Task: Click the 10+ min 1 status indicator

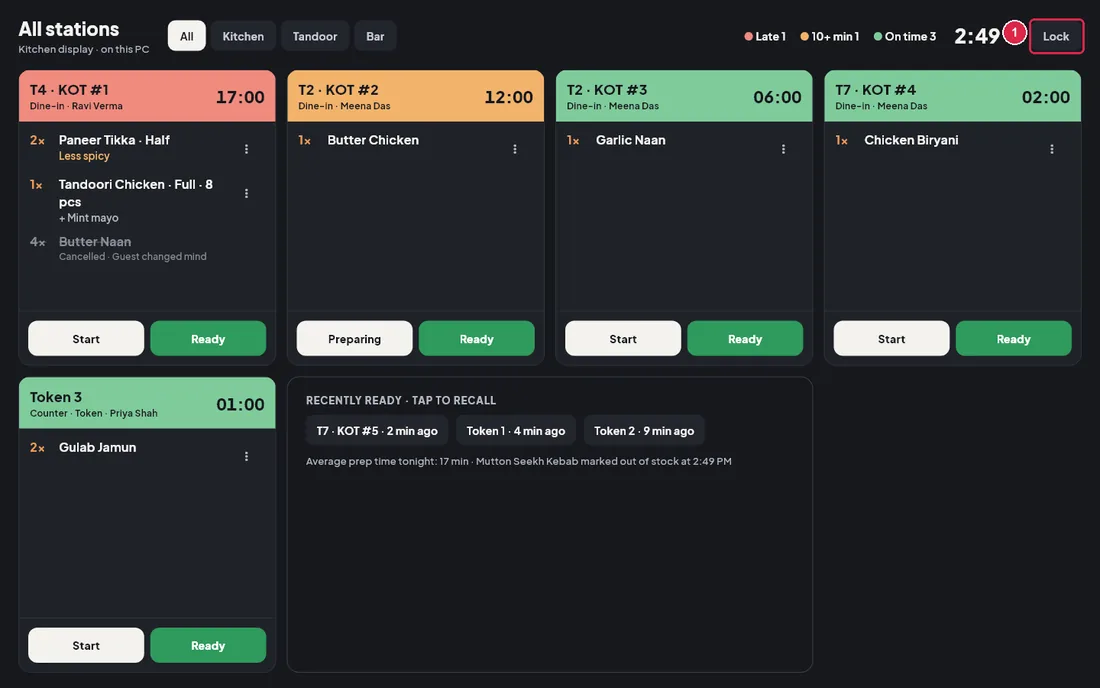Action: coord(830,36)
